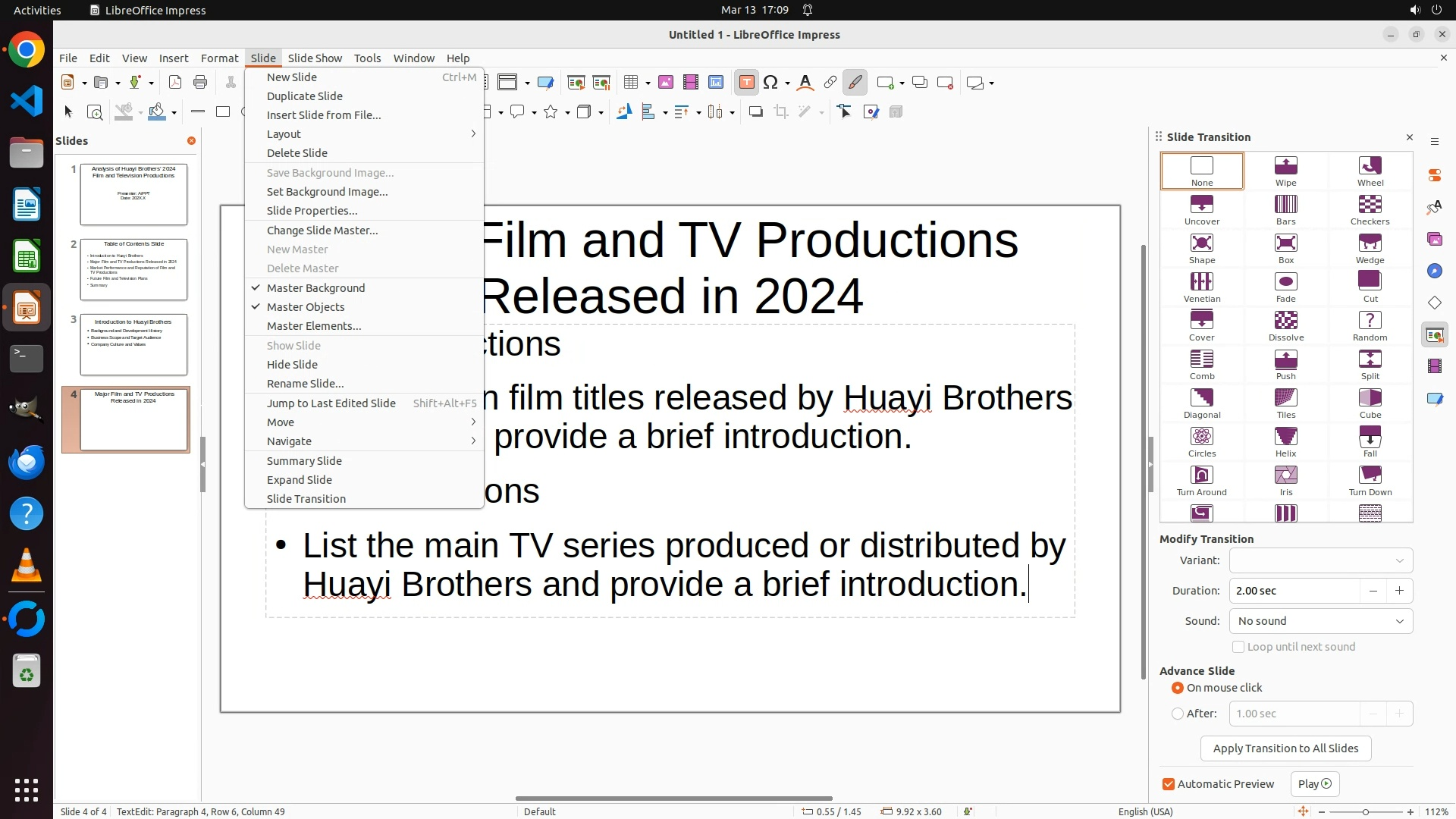The width and height of the screenshot is (1456, 819).
Task: Click the Play preview button
Action: (1314, 784)
